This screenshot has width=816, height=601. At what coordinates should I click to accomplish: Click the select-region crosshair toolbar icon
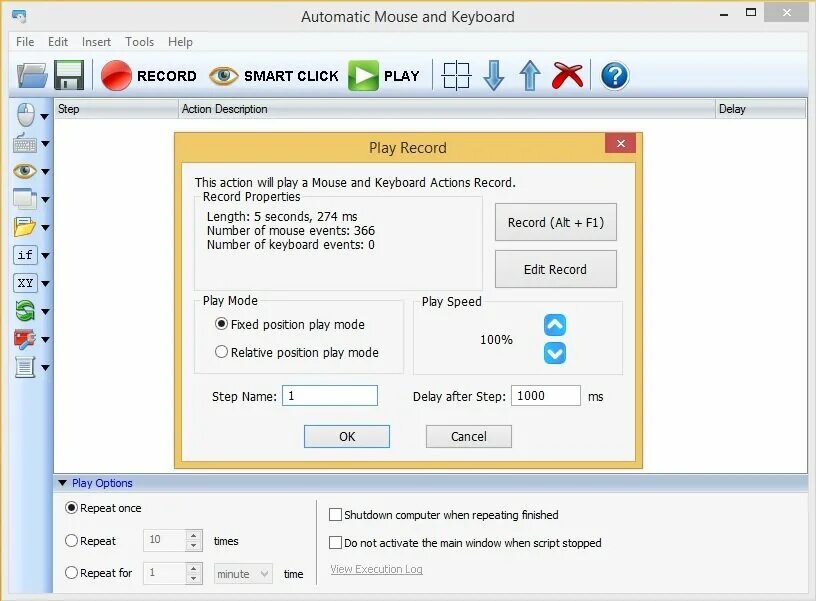click(x=456, y=76)
